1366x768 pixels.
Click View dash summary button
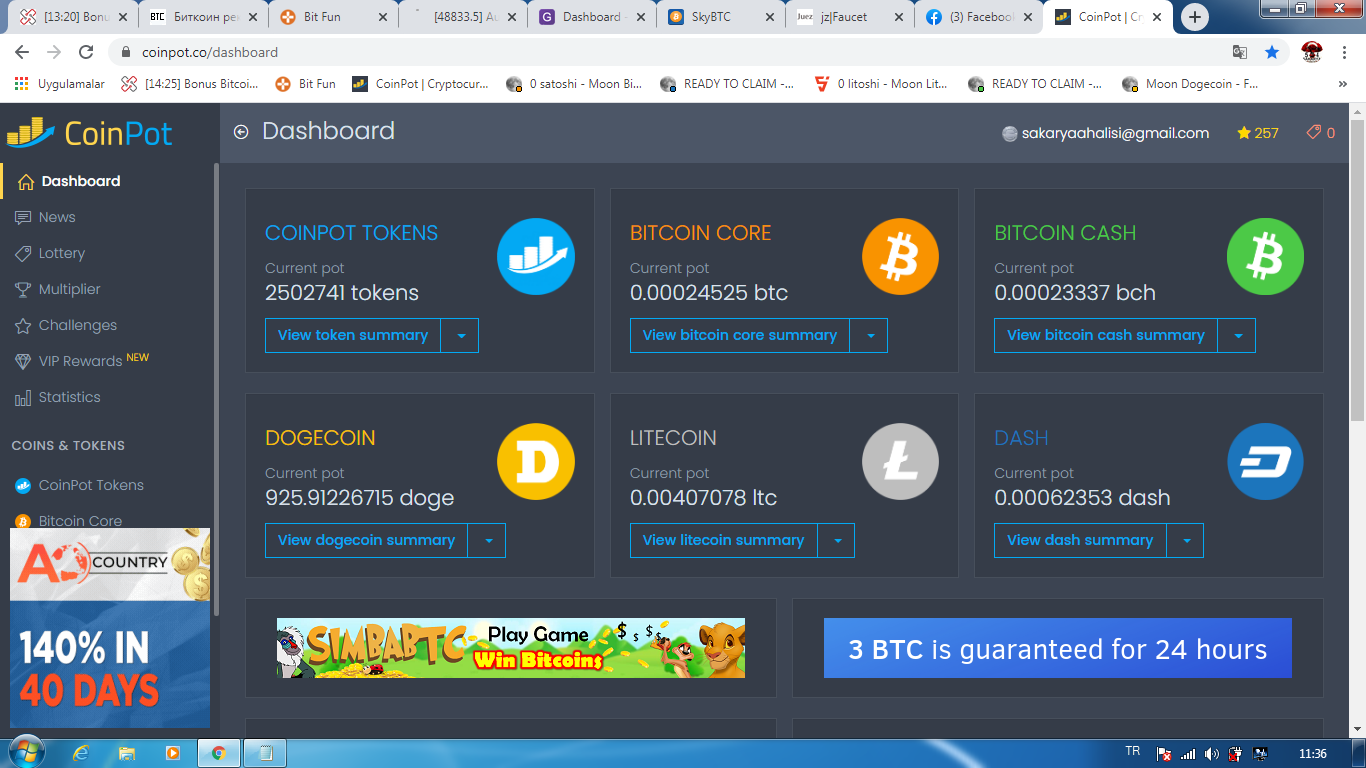[x=1080, y=541]
